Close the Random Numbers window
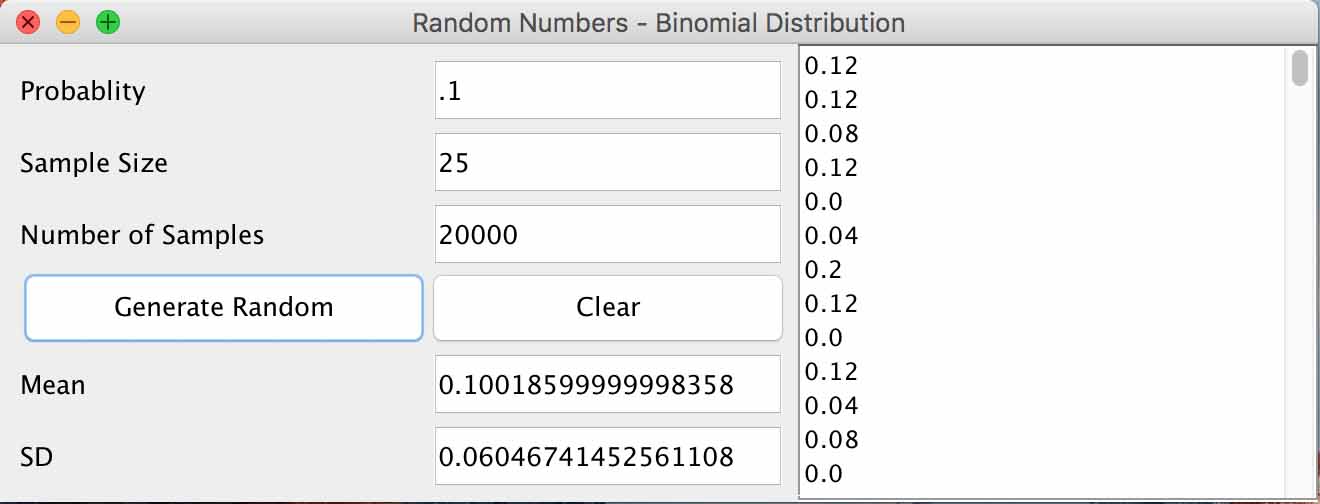The height and width of the screenshot is (504, 1320). tap(28, 22)
